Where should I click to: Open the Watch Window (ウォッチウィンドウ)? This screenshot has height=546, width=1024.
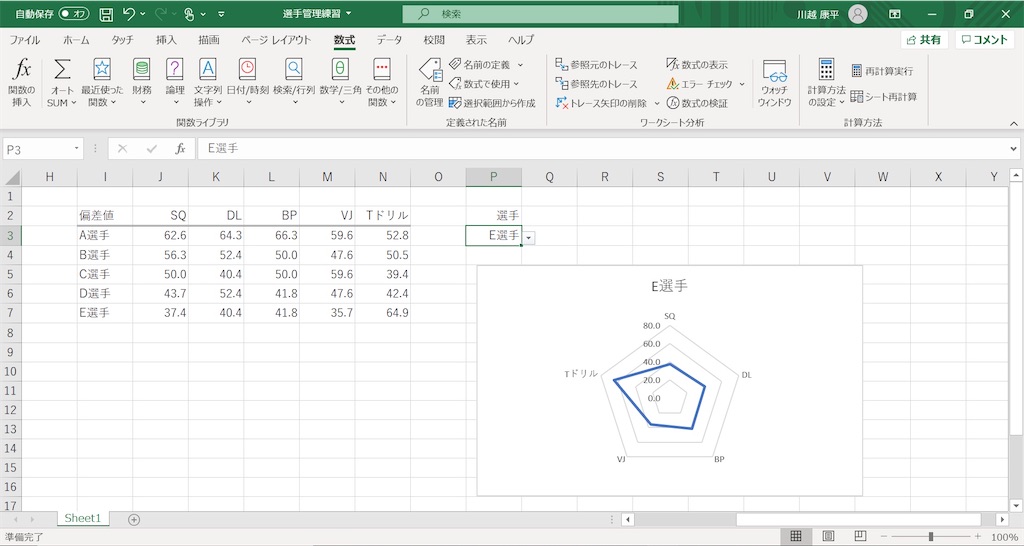coord(775,82)
